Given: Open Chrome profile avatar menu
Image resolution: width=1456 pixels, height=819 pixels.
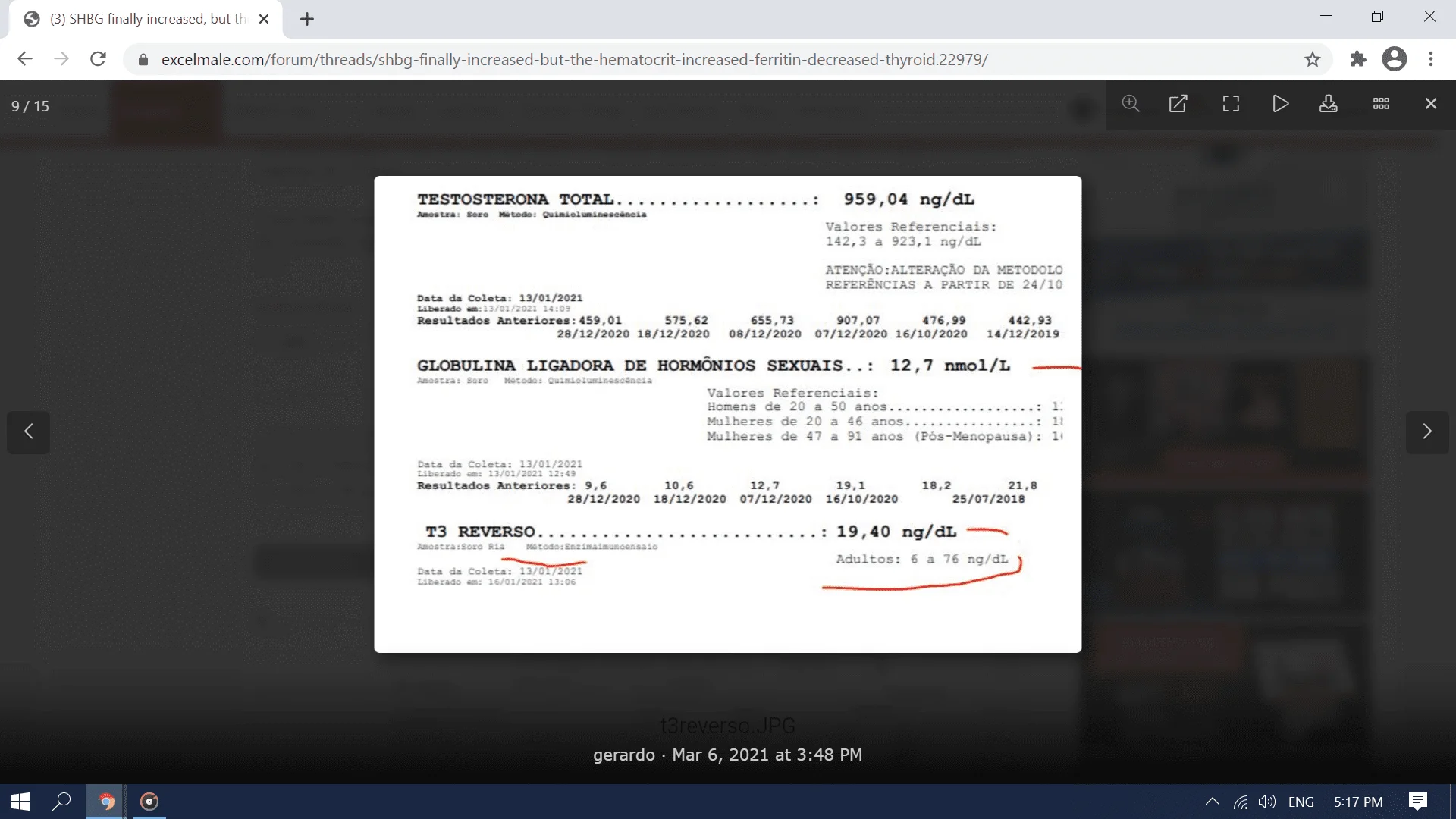Looking at the screenshot, I should pyautogui.click(x=1394, y=59).
